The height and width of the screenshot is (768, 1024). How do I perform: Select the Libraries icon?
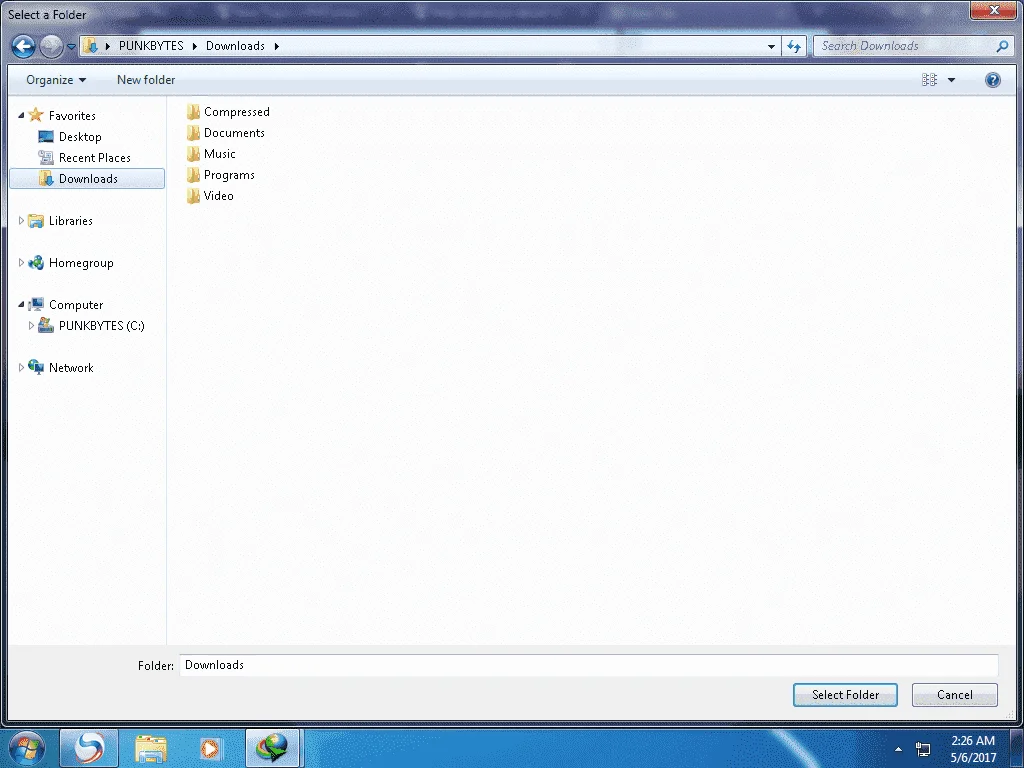point(36,221)
